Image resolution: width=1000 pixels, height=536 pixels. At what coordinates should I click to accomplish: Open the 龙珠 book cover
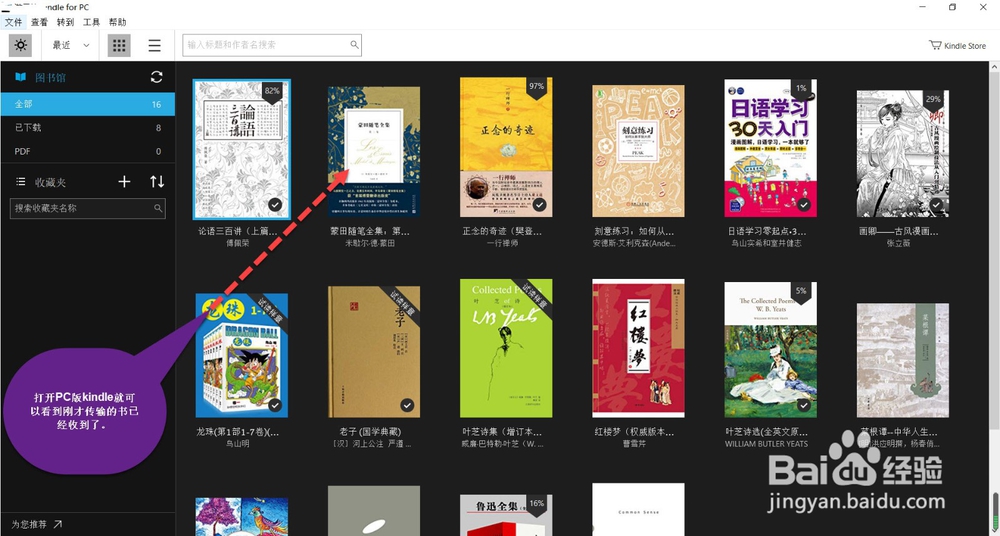coord(242,355)
